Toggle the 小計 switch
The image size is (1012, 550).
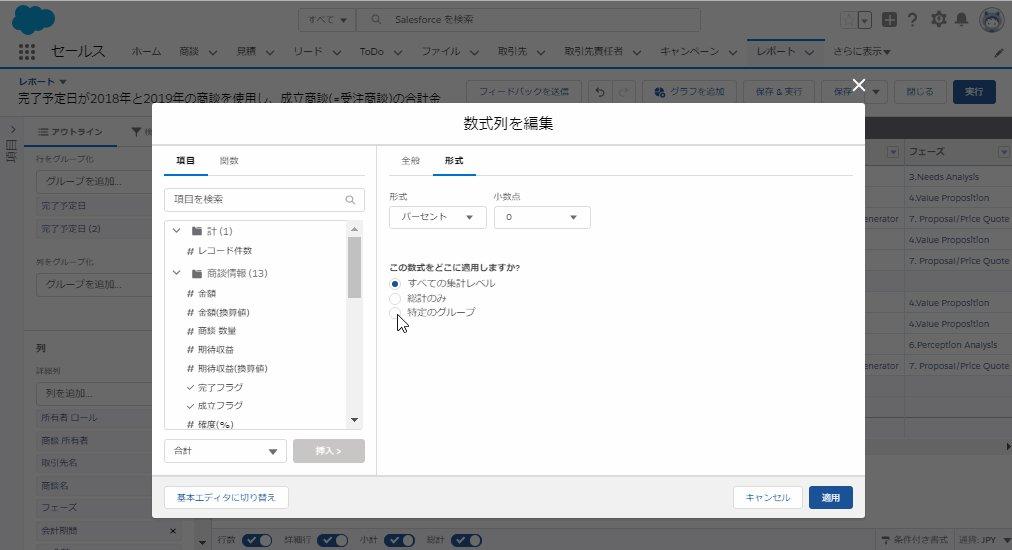pos(400,540)
